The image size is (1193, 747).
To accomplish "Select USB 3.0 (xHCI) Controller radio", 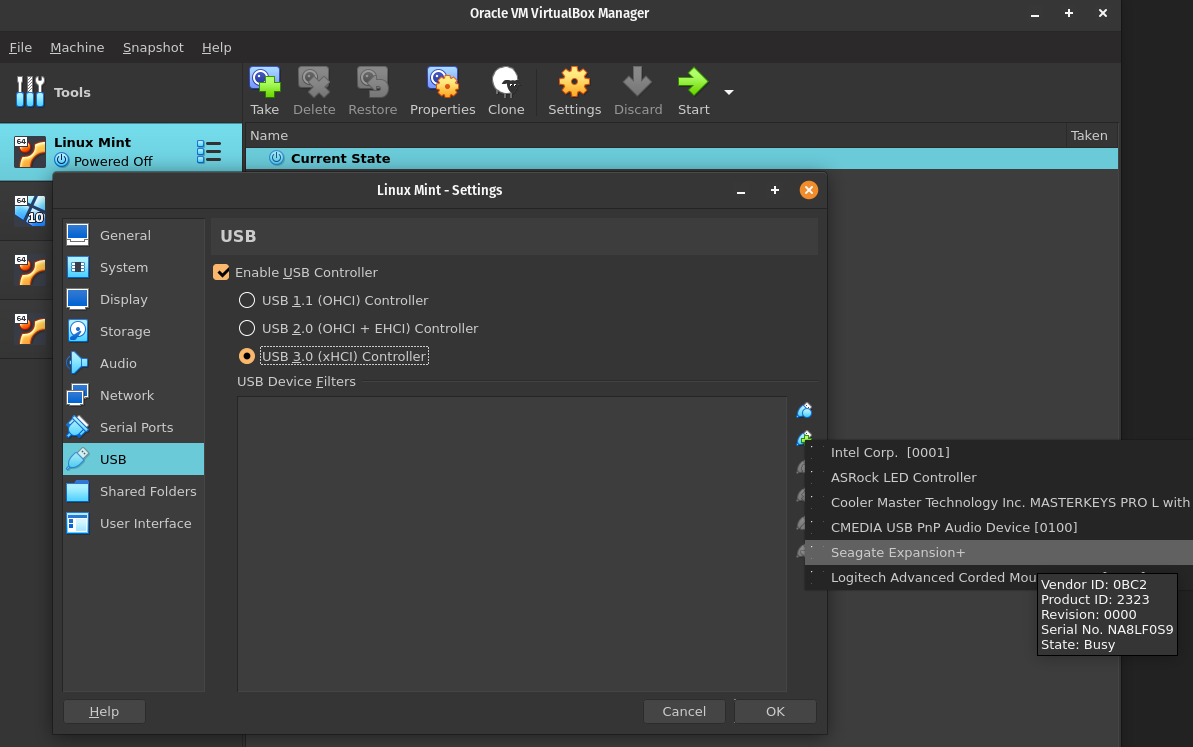I will click(x=247, y=356).
